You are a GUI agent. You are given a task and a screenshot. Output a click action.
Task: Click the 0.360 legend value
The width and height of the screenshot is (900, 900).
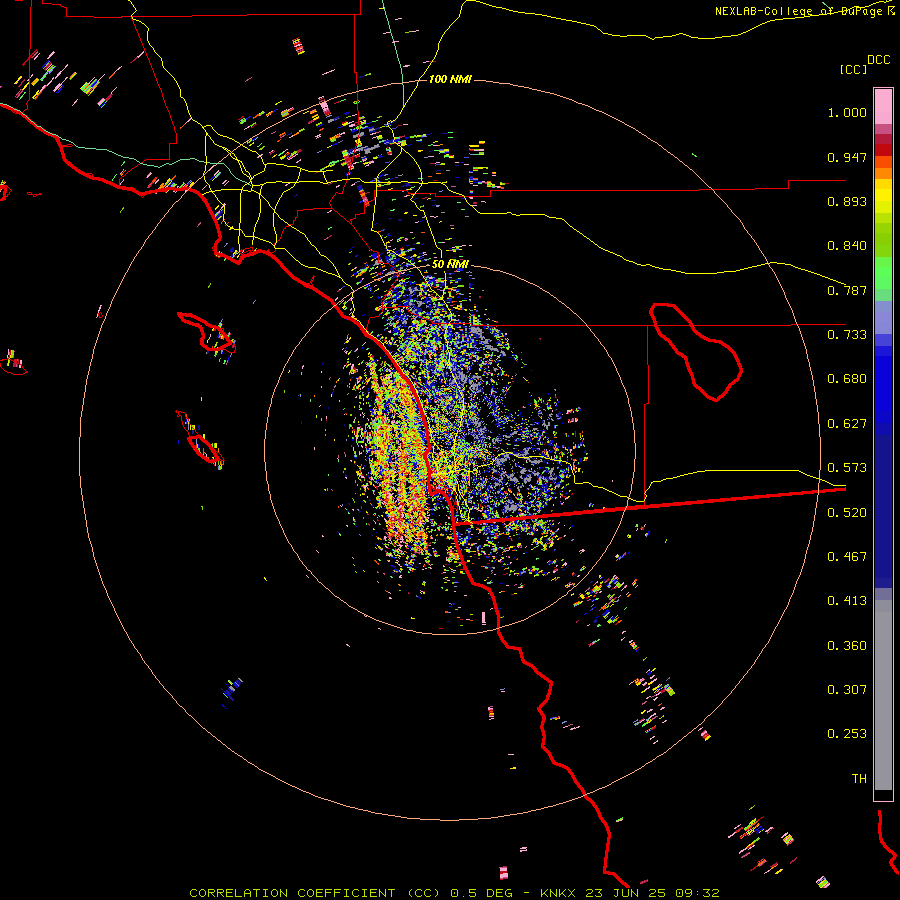[847, 646]
